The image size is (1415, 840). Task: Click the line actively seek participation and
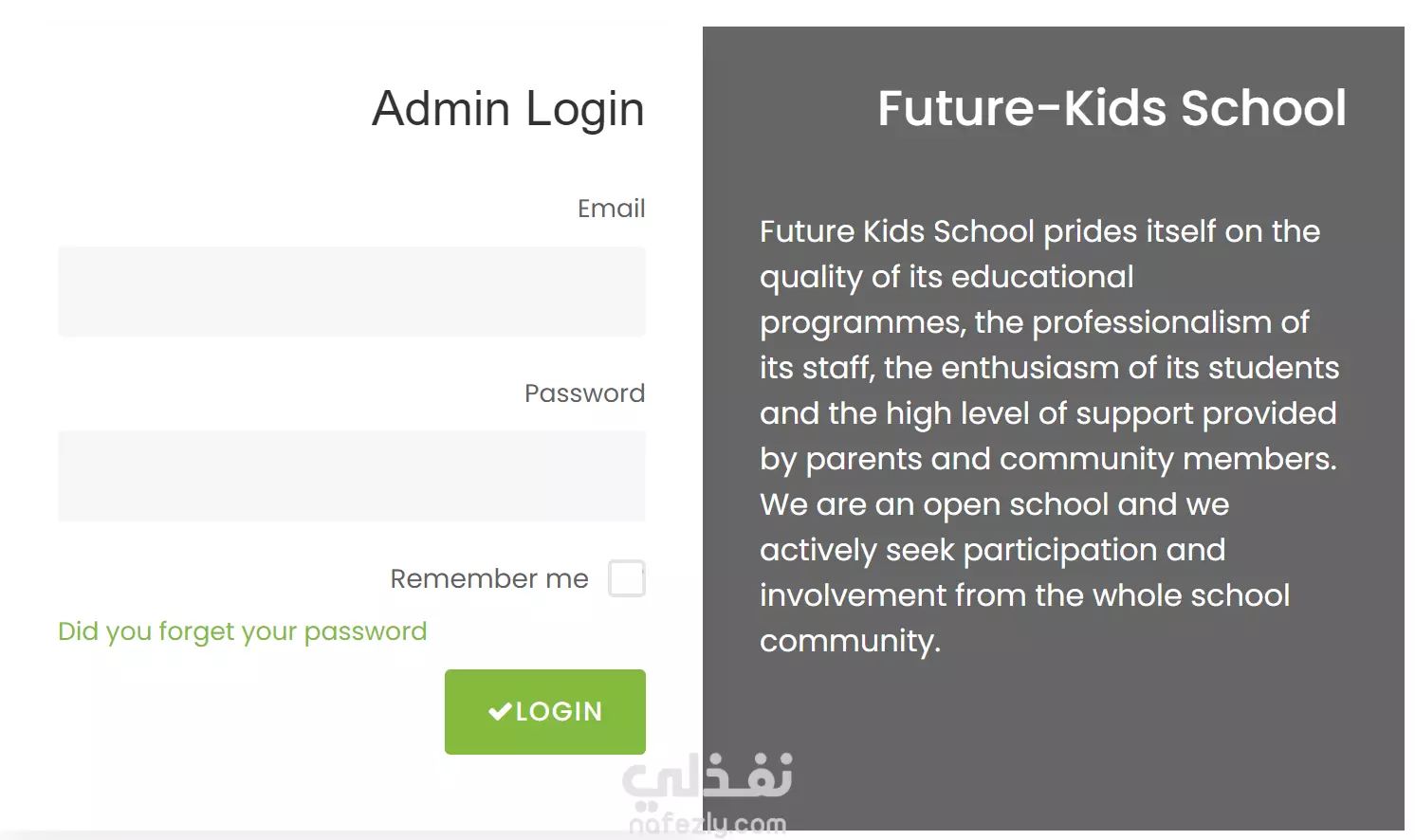(992, 551)
